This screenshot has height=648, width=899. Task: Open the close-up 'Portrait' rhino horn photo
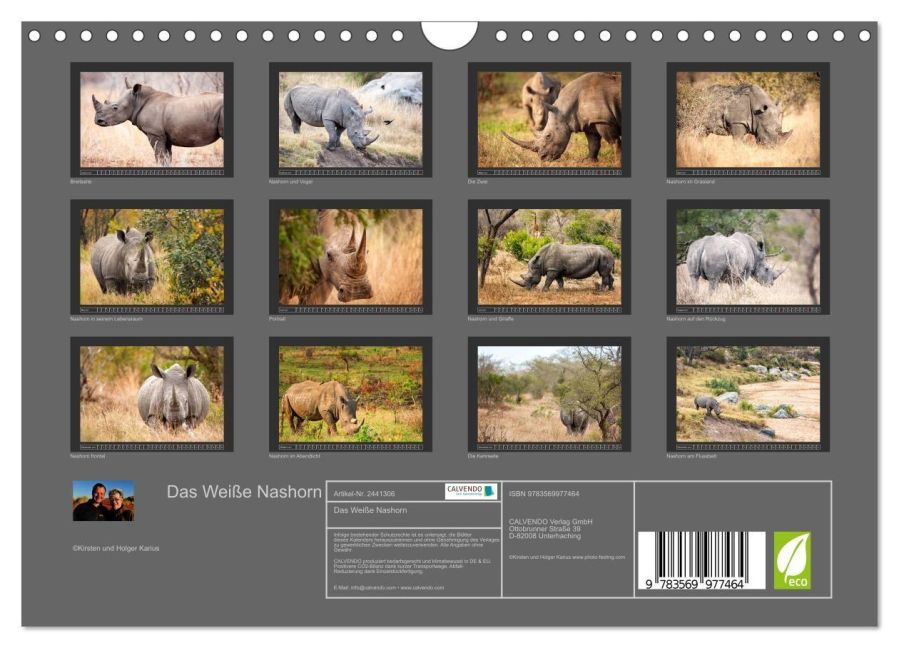click(x=350, y=256)
